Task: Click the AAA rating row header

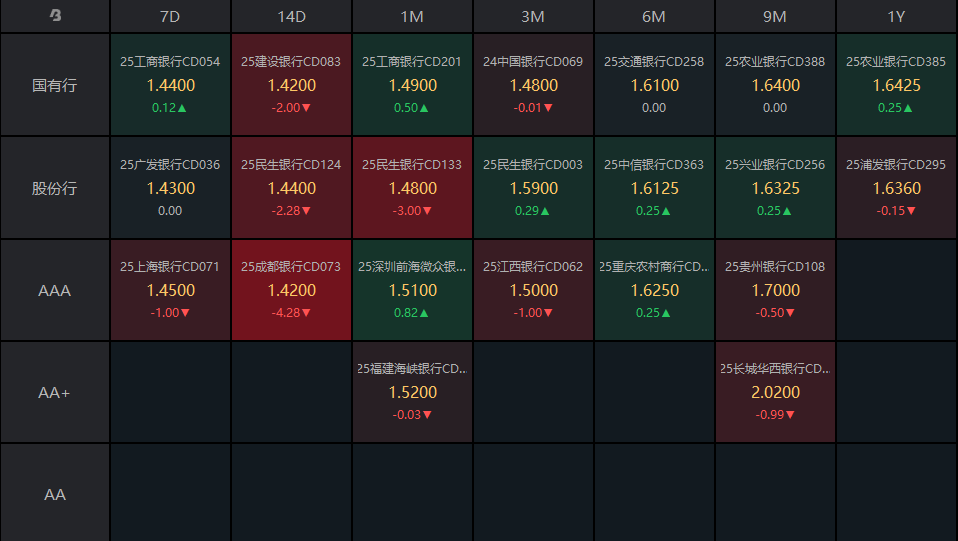Action: [x=55, y=290]
